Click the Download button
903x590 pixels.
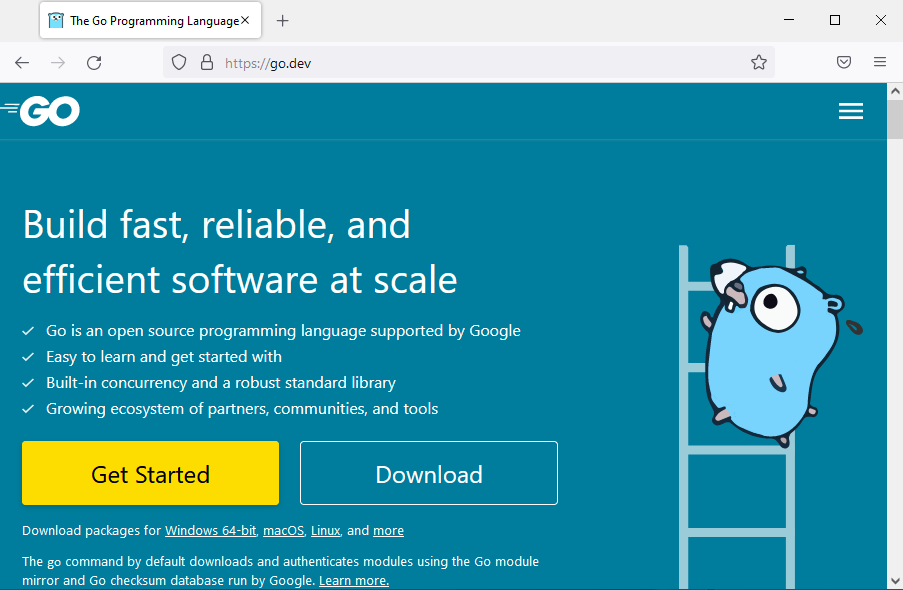pyautogui.click(x=429, y=473)
